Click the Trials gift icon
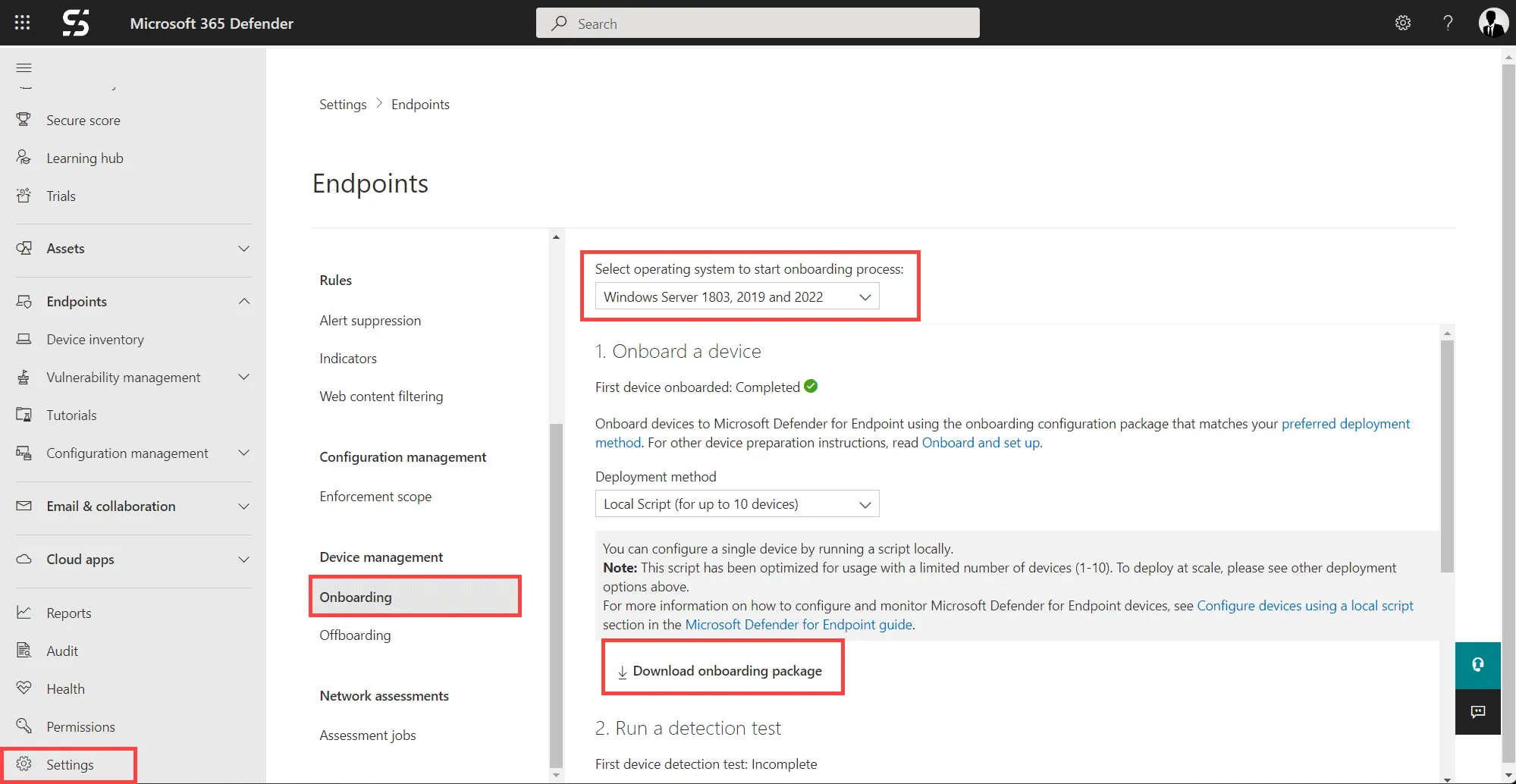 (24, 196)
